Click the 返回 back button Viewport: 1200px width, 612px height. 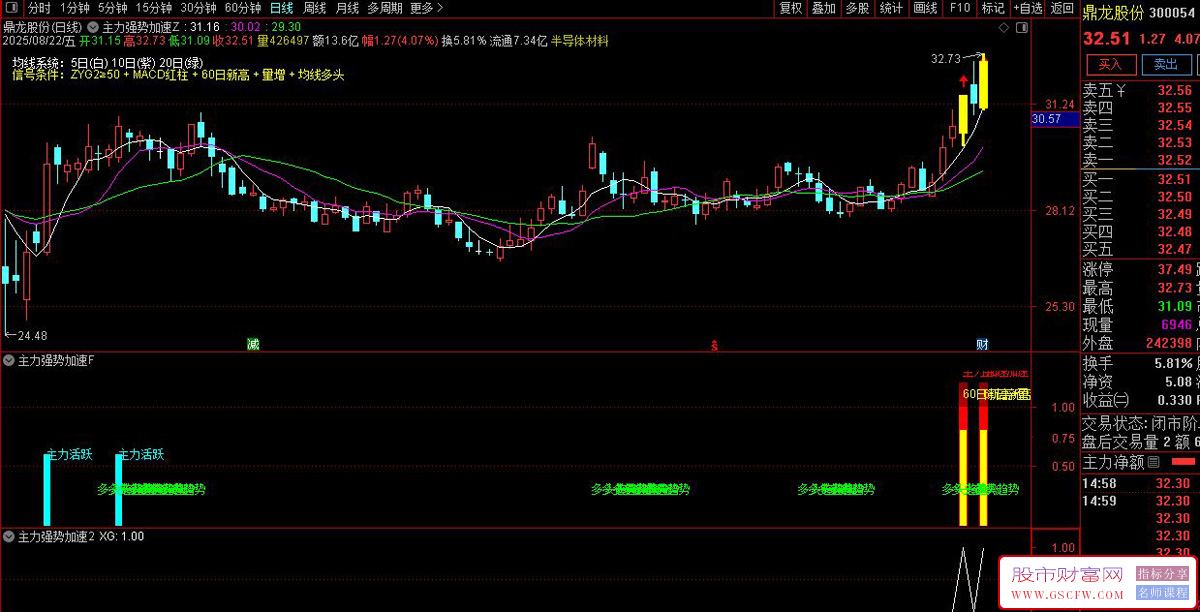pyautogui.click(x=1061, y=8)
